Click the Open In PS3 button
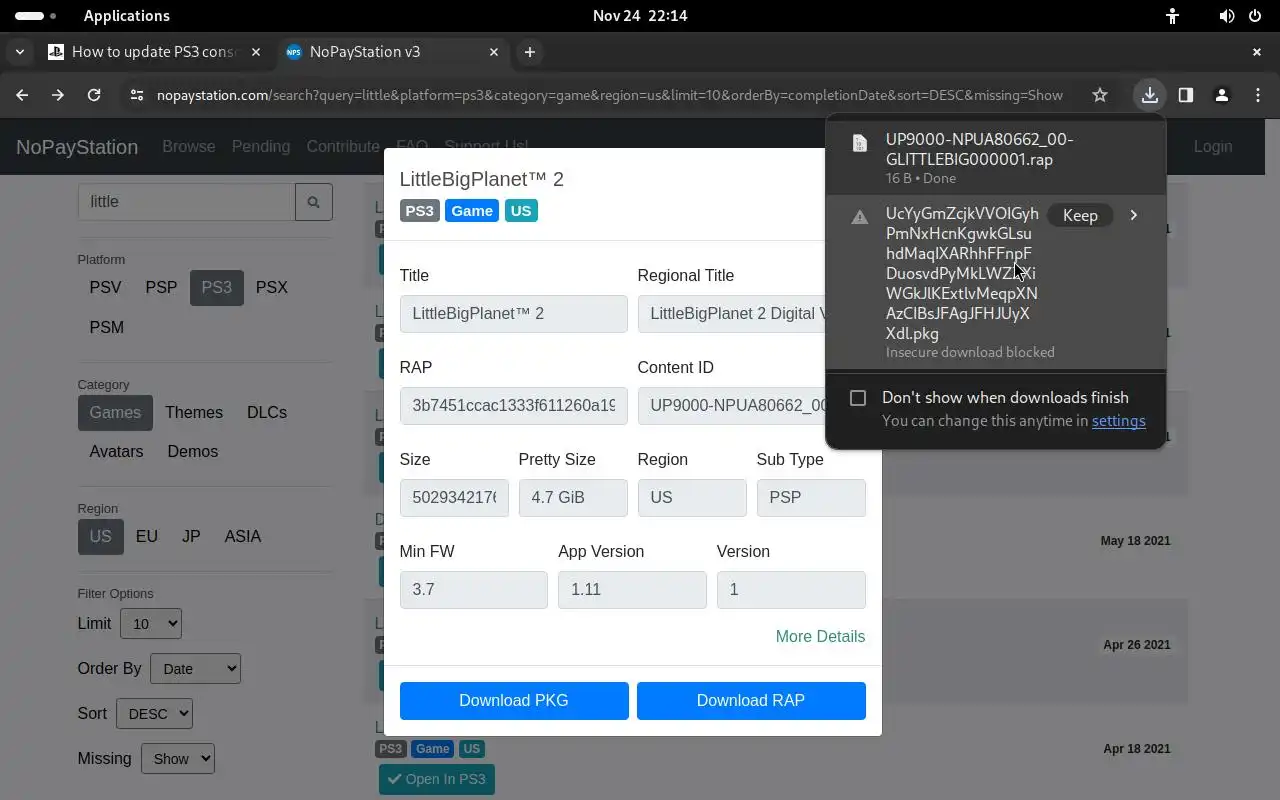The width and height of the screenshot is (1280, 800). tap(437, 779)
